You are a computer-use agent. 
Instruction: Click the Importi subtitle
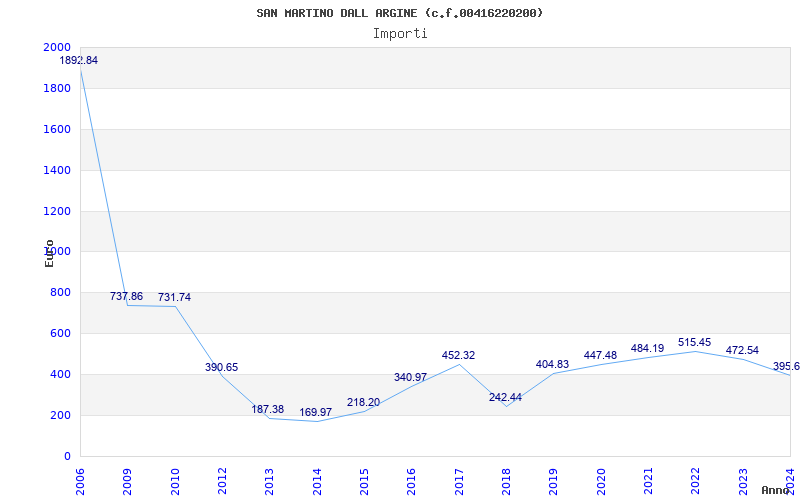click(x=400, y=33)
